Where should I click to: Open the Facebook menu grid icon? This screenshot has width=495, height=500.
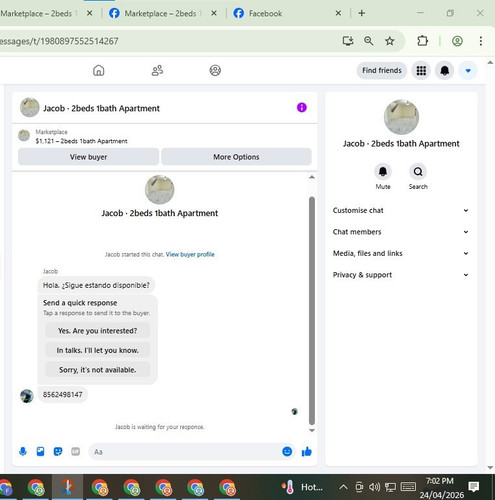point(421,70)
